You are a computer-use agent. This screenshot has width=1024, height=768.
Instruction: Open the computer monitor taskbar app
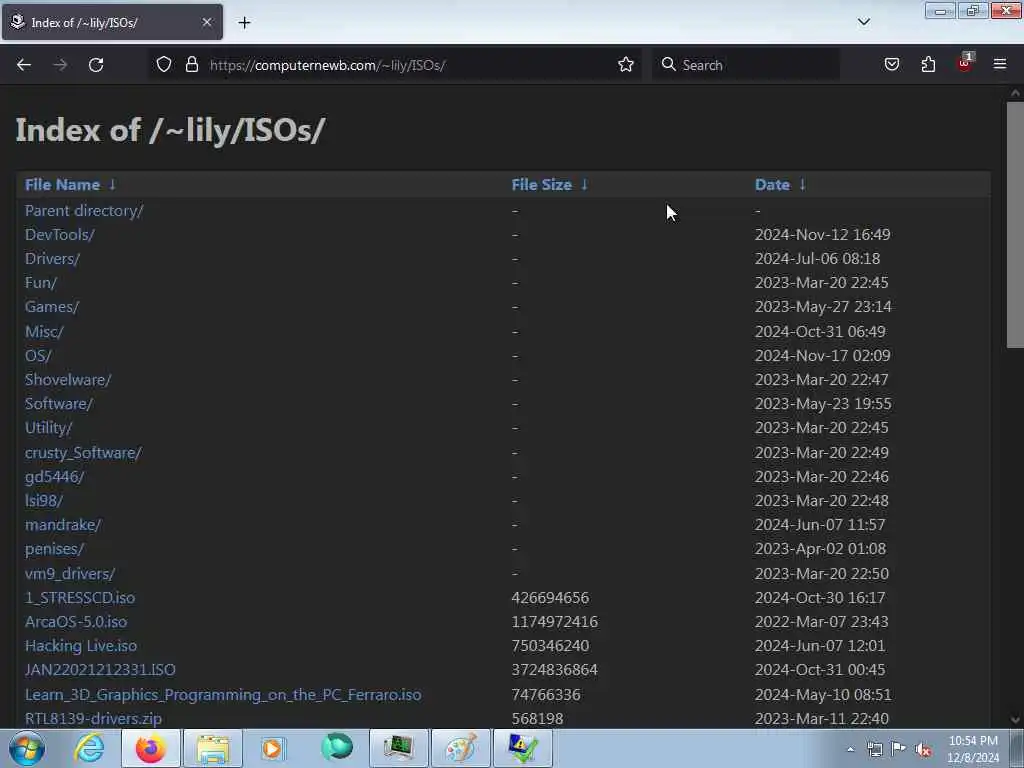(399, 748)
